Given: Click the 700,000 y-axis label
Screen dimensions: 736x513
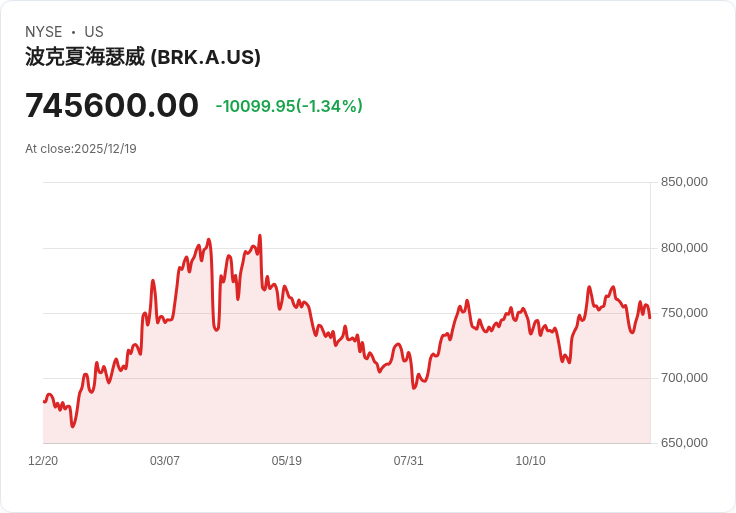Looking at the screenshot, I should point(684,378).
